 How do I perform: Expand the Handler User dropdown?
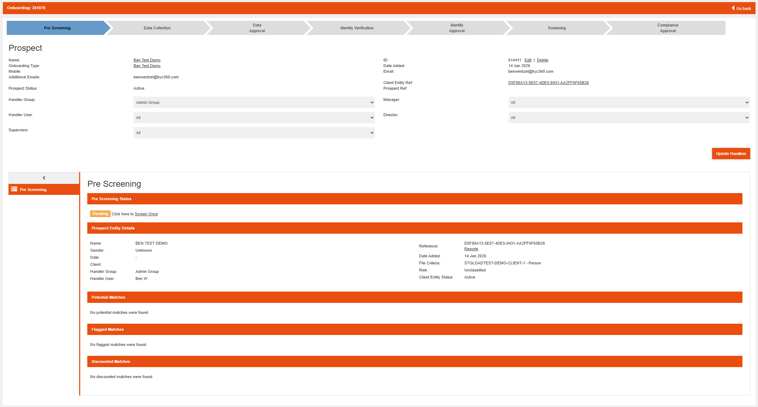coord(254,117)
